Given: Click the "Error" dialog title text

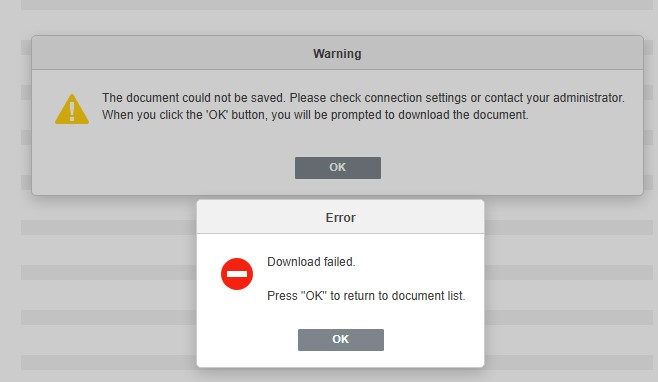Looking at the screenshot, I should 340,217.
